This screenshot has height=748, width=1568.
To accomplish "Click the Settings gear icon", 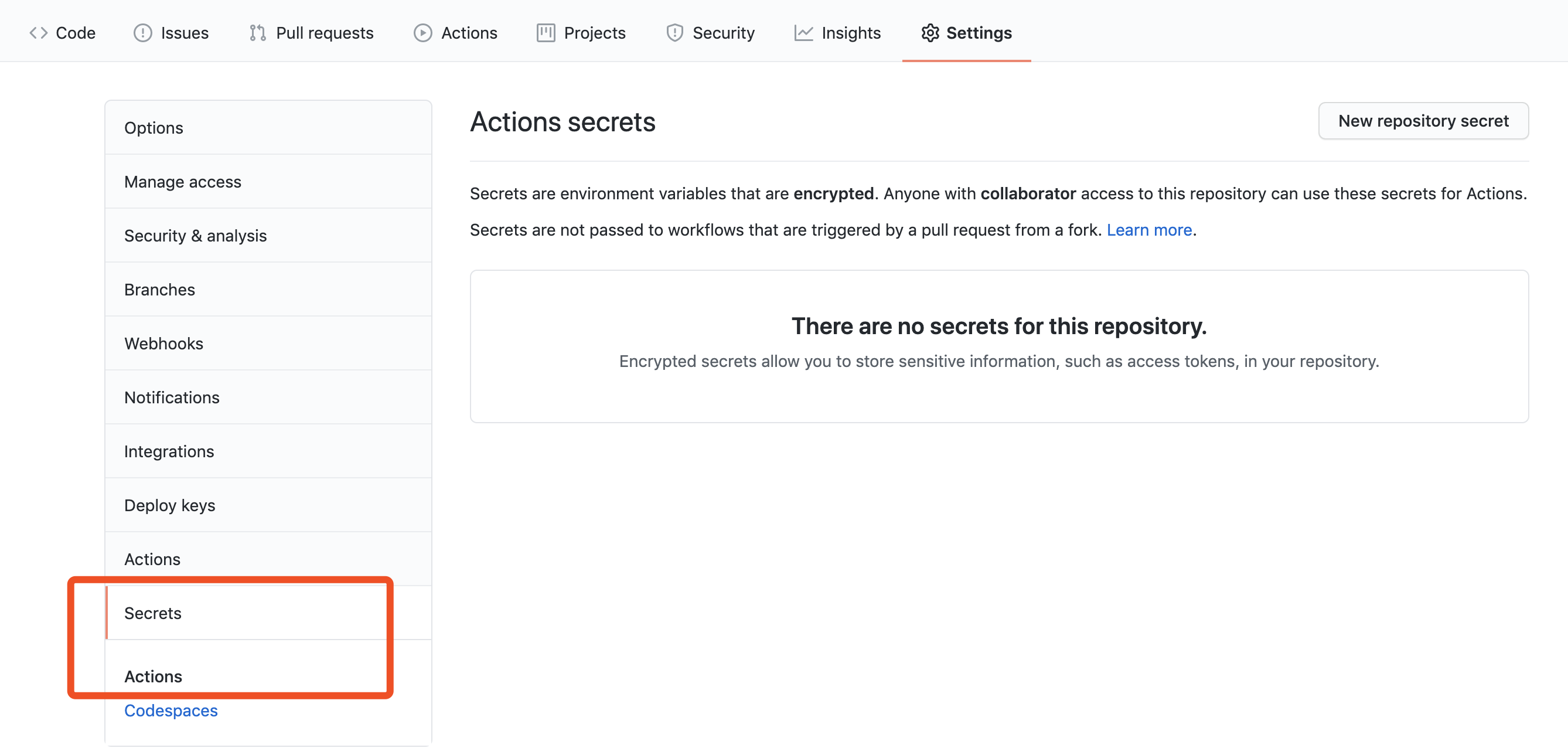I will point(929,33).
